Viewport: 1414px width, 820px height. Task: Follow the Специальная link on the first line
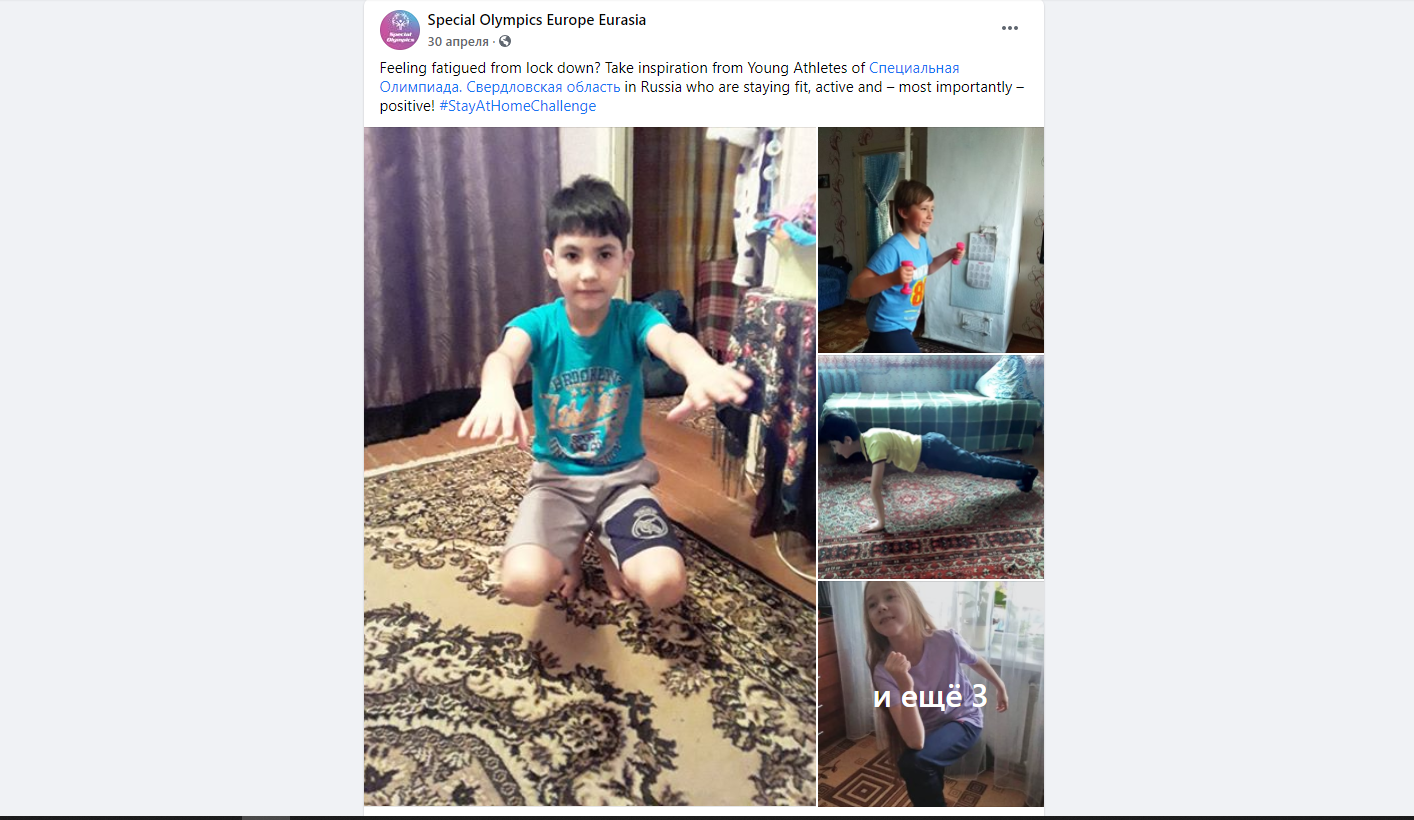914,68
